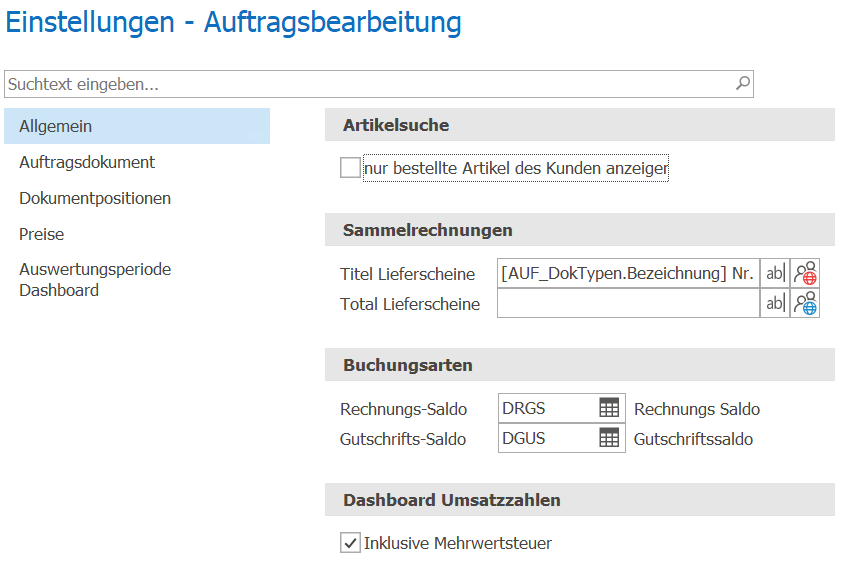The image size is (846, 567).
Task: Click the Total Lieferscheine label
Action: [x=410, y=304]
